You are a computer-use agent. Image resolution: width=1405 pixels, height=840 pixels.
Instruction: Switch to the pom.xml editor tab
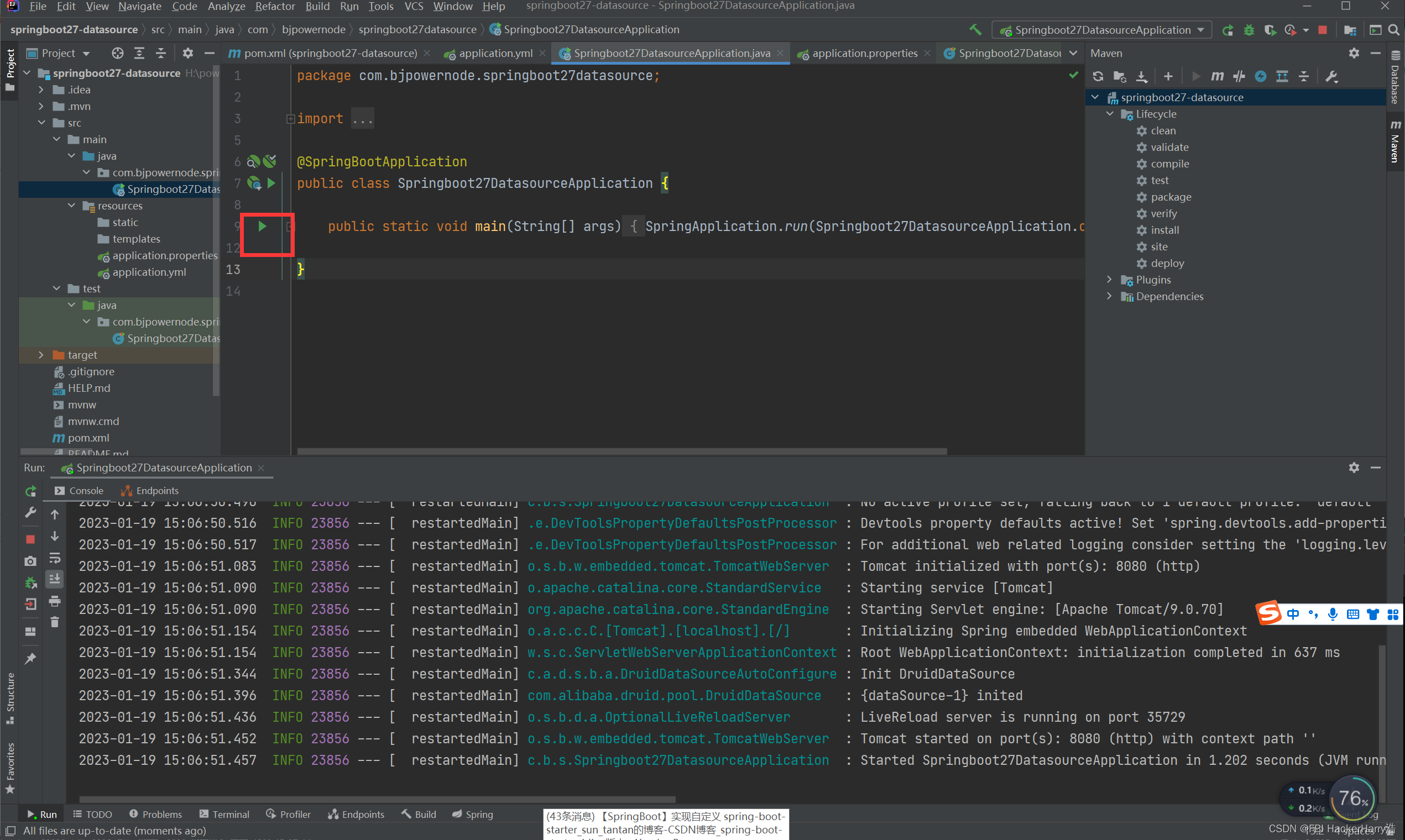click(x=330, y=53)
